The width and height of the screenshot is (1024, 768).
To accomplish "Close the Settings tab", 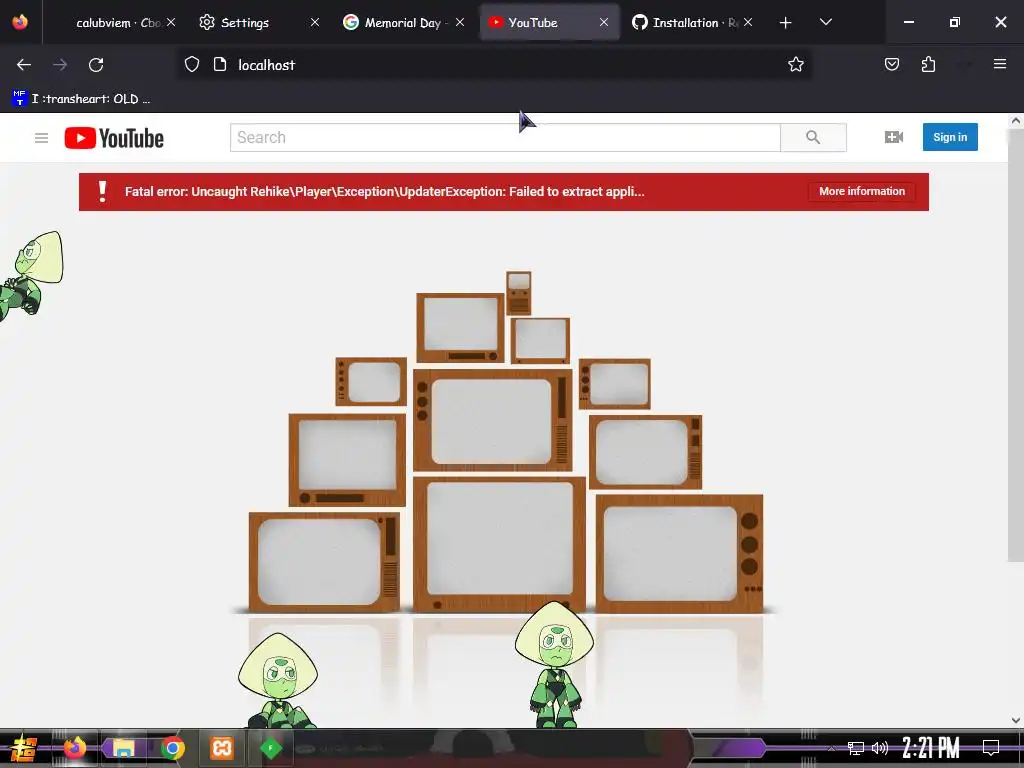I will pos(315,22).
